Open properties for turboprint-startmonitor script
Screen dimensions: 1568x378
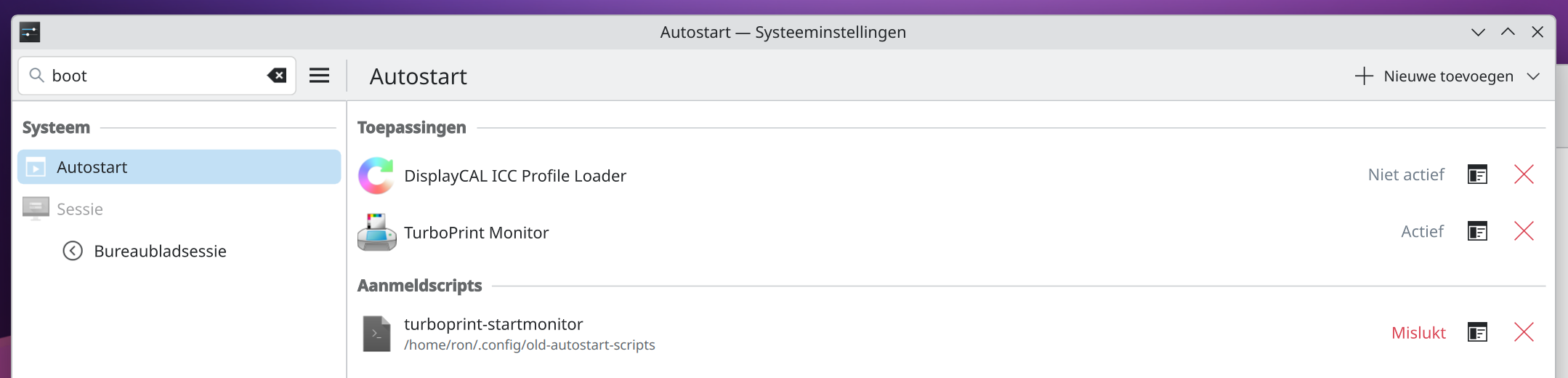coord(1477,332)
